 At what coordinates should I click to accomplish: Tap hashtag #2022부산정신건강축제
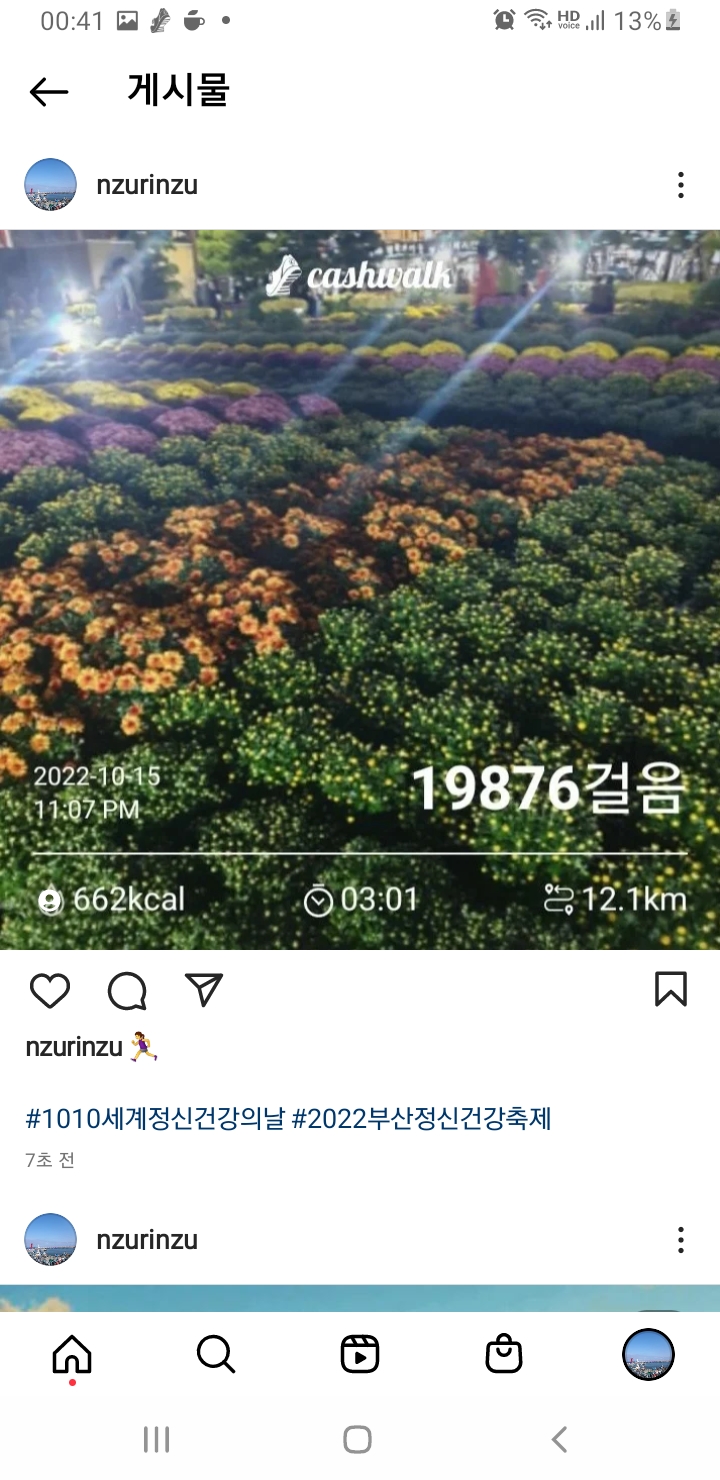[422, 1118]
